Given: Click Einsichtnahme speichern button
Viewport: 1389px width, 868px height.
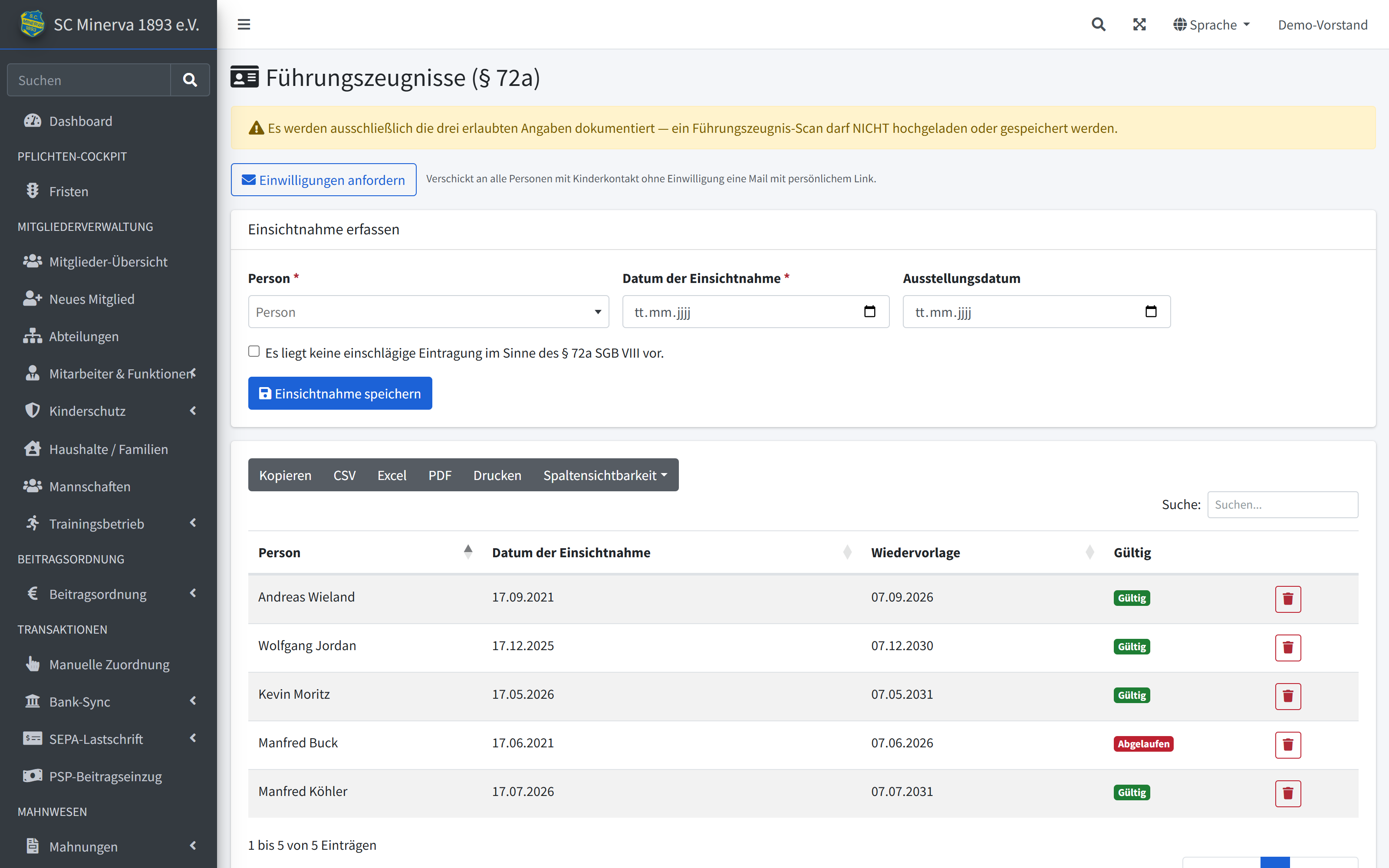Looking at the screenshot, I should click(340, 393).
